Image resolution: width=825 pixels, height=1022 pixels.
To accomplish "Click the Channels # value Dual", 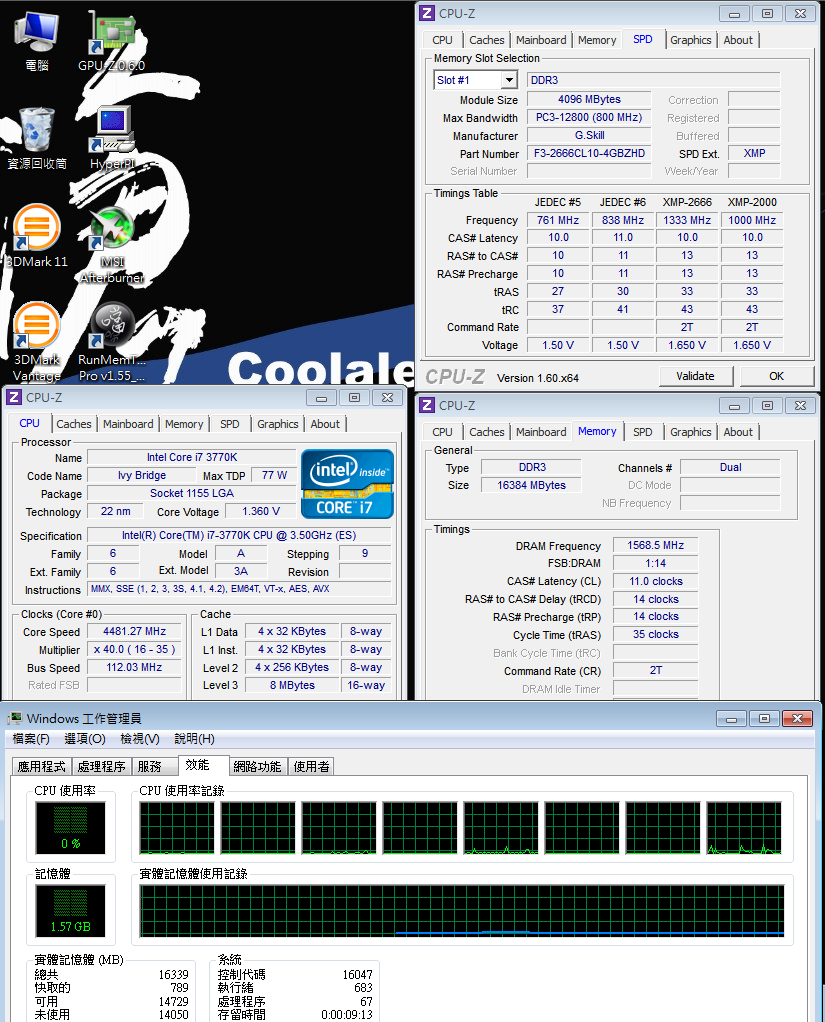I will tap(731, 467).
